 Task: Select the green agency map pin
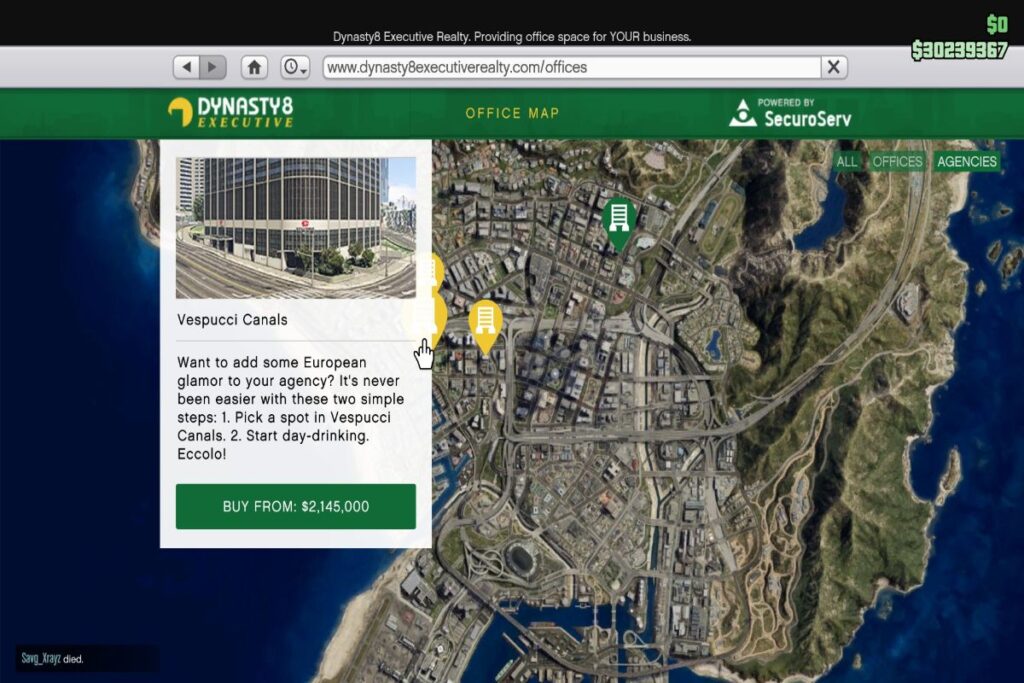pyautogui.click(x=618, y=223)
